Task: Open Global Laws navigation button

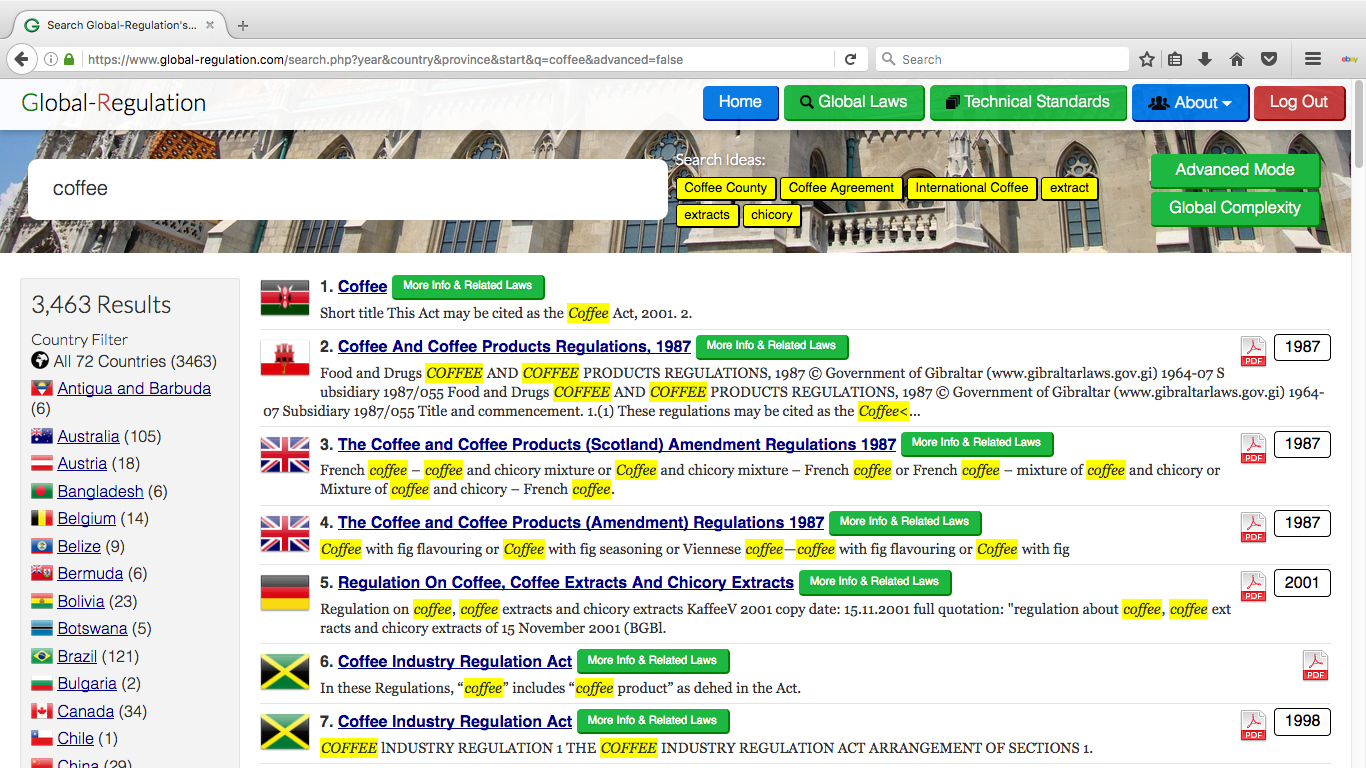Action: coord(853,102)
